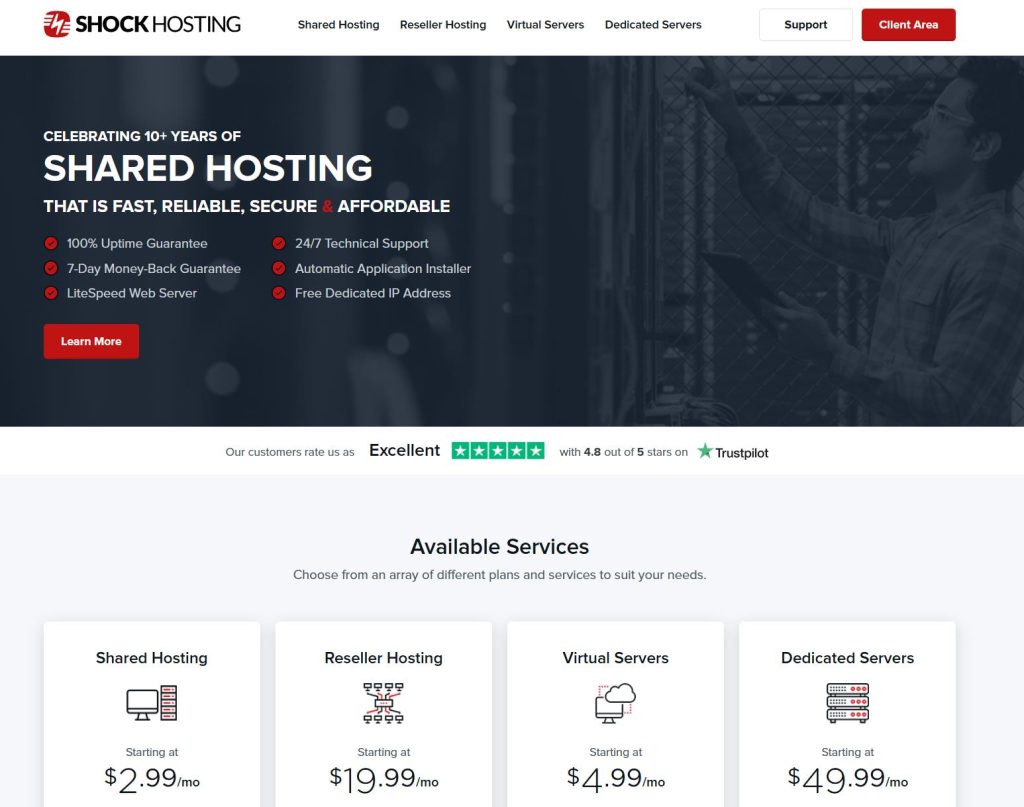The width and height of the screenshot is (1024, 807).
Task: Click 'CELEBRATING 10+ YEARS OF' text
Action: coord(142,136)
